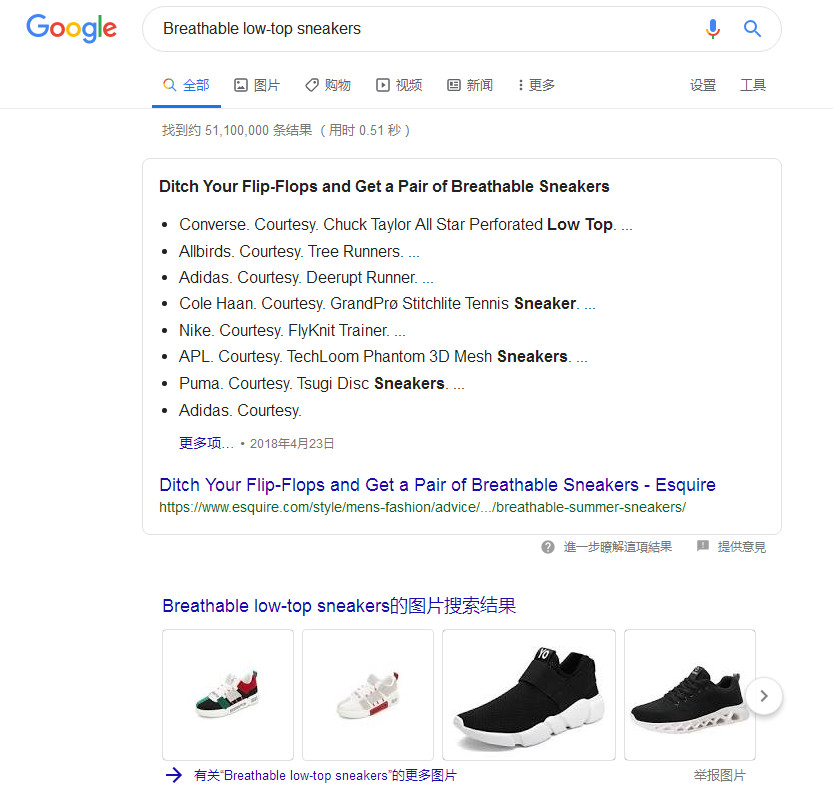The width and height of the screenshot is (833, 789).
Task: Click the voice search microphone icon
Action: (712, 29)
